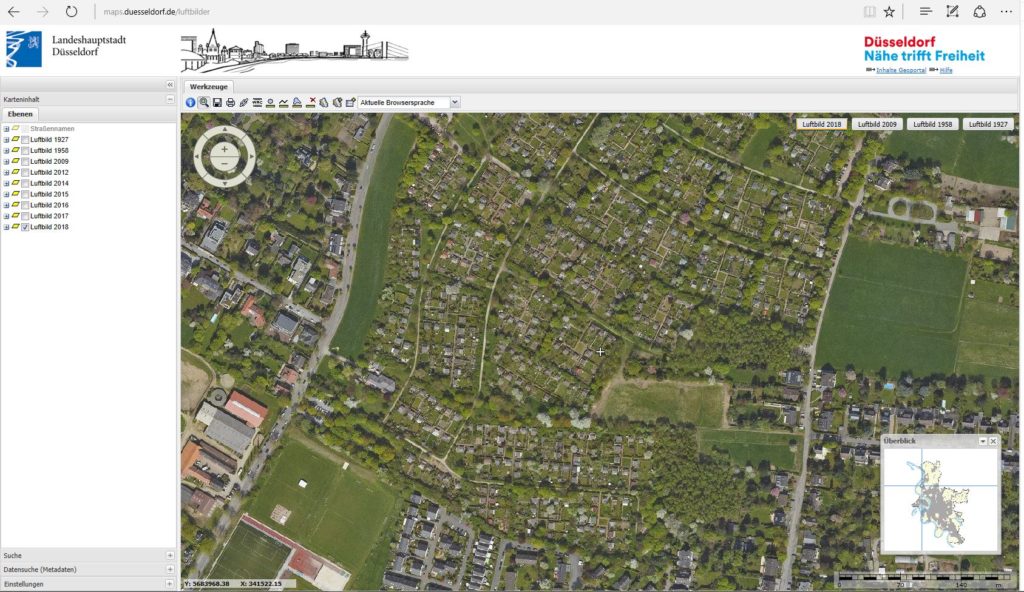Select the red X delete measurement icon

point(311,103)
